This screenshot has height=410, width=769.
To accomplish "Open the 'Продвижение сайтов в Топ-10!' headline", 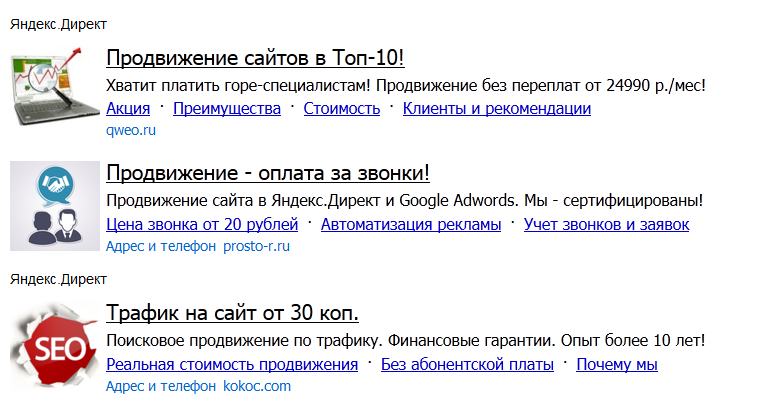I will (255, 58).
